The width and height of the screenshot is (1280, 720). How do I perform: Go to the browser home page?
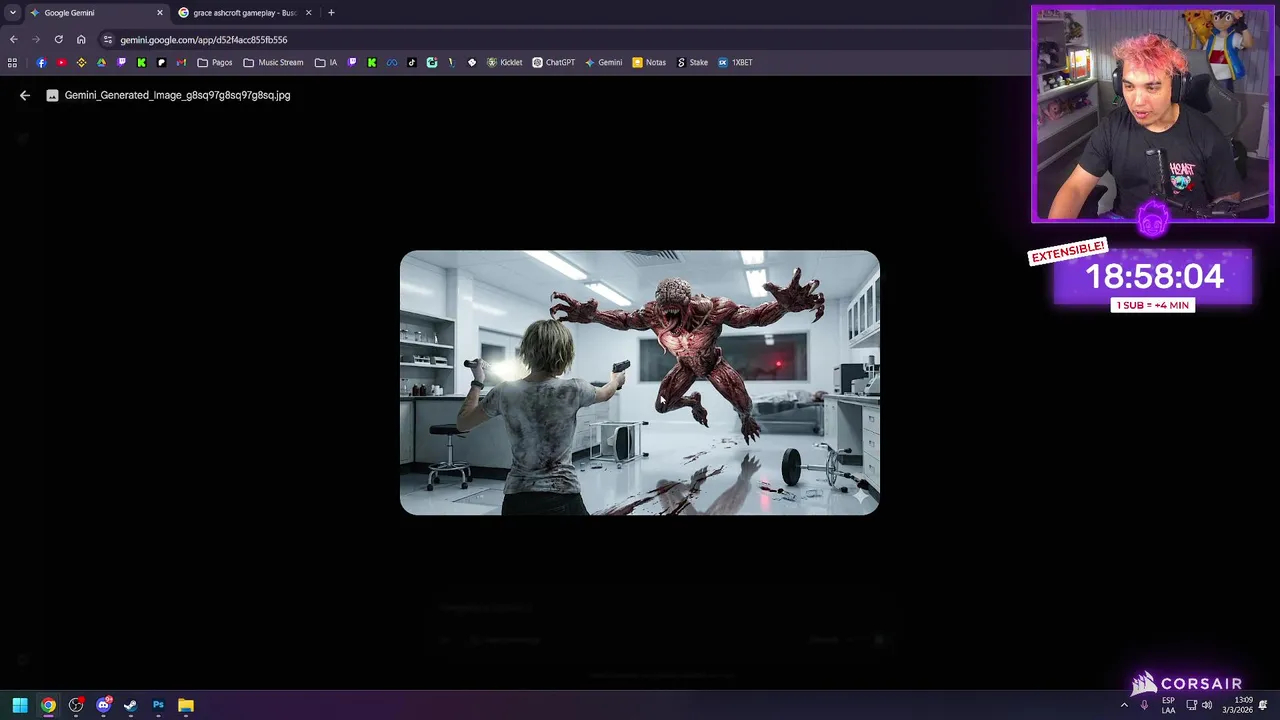81,40
